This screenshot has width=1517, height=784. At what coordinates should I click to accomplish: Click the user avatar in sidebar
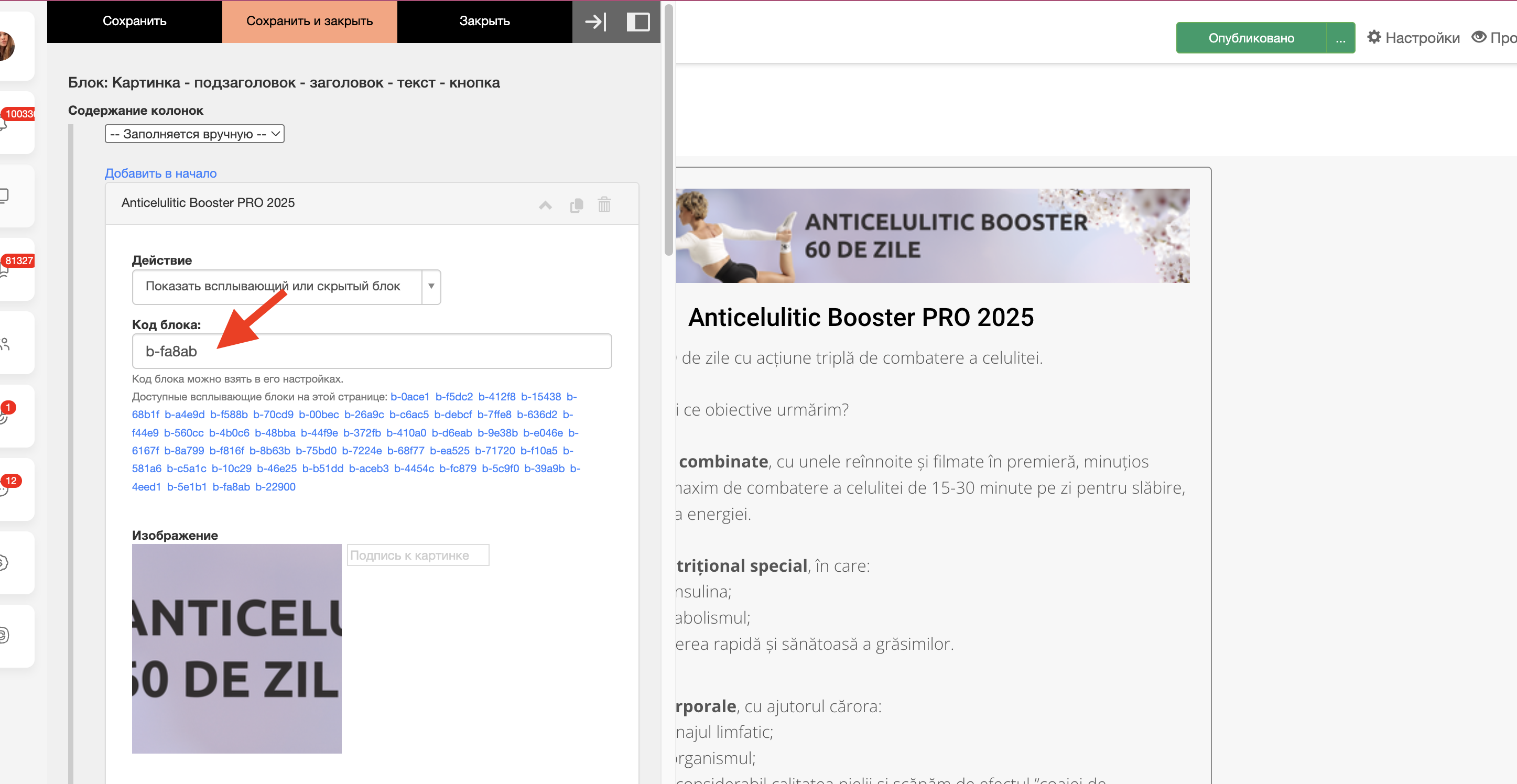[x=6, y=46]
